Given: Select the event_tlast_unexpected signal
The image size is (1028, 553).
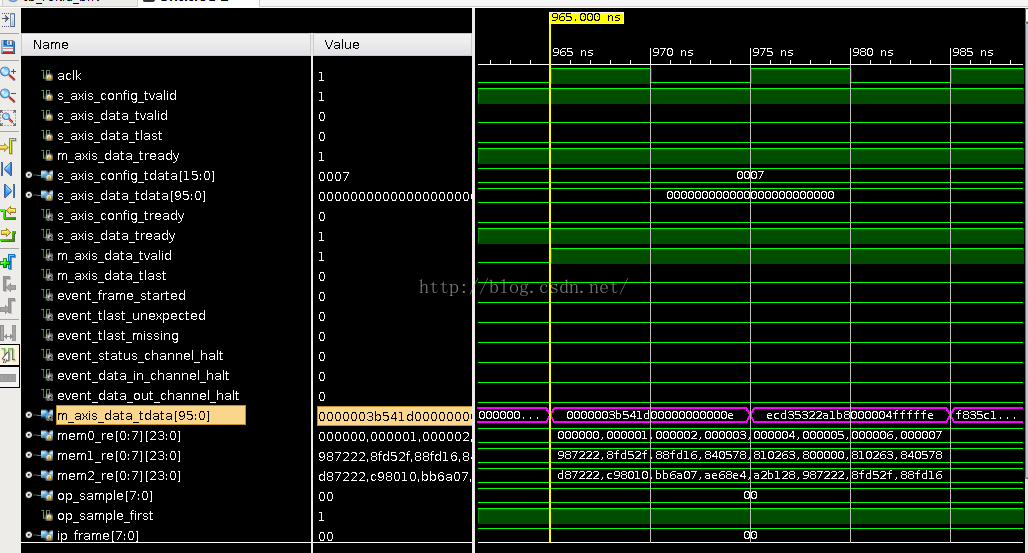Looking at the screenshot, I should click(x=131, y=316).
